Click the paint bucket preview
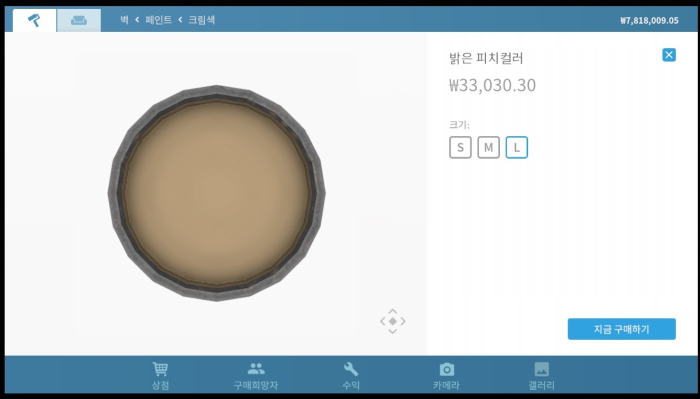 [217, 193]
